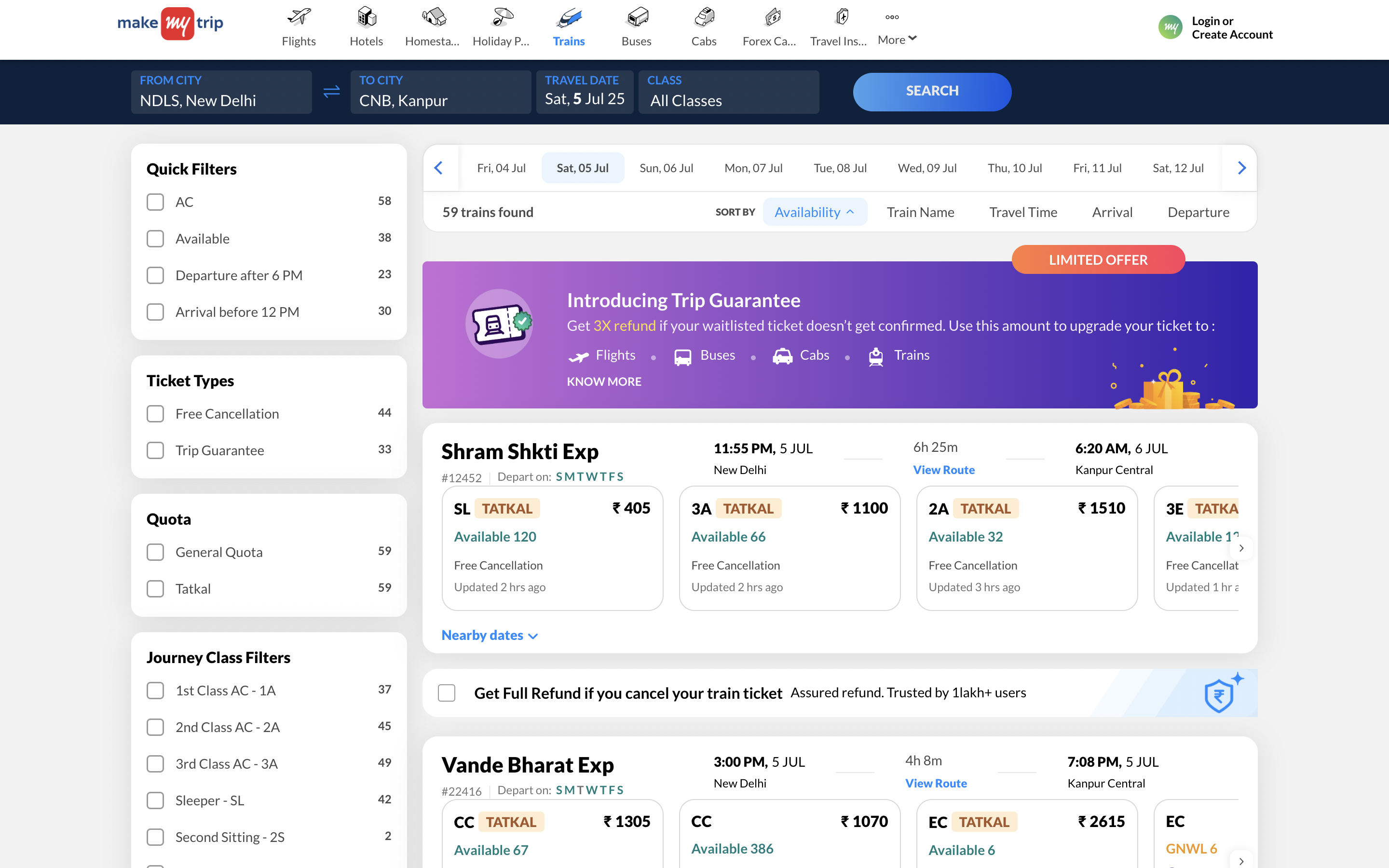Select CC ₹1070 Available 386 card
This screenshot has width=1389, height=868.
[x=790, y=834]
